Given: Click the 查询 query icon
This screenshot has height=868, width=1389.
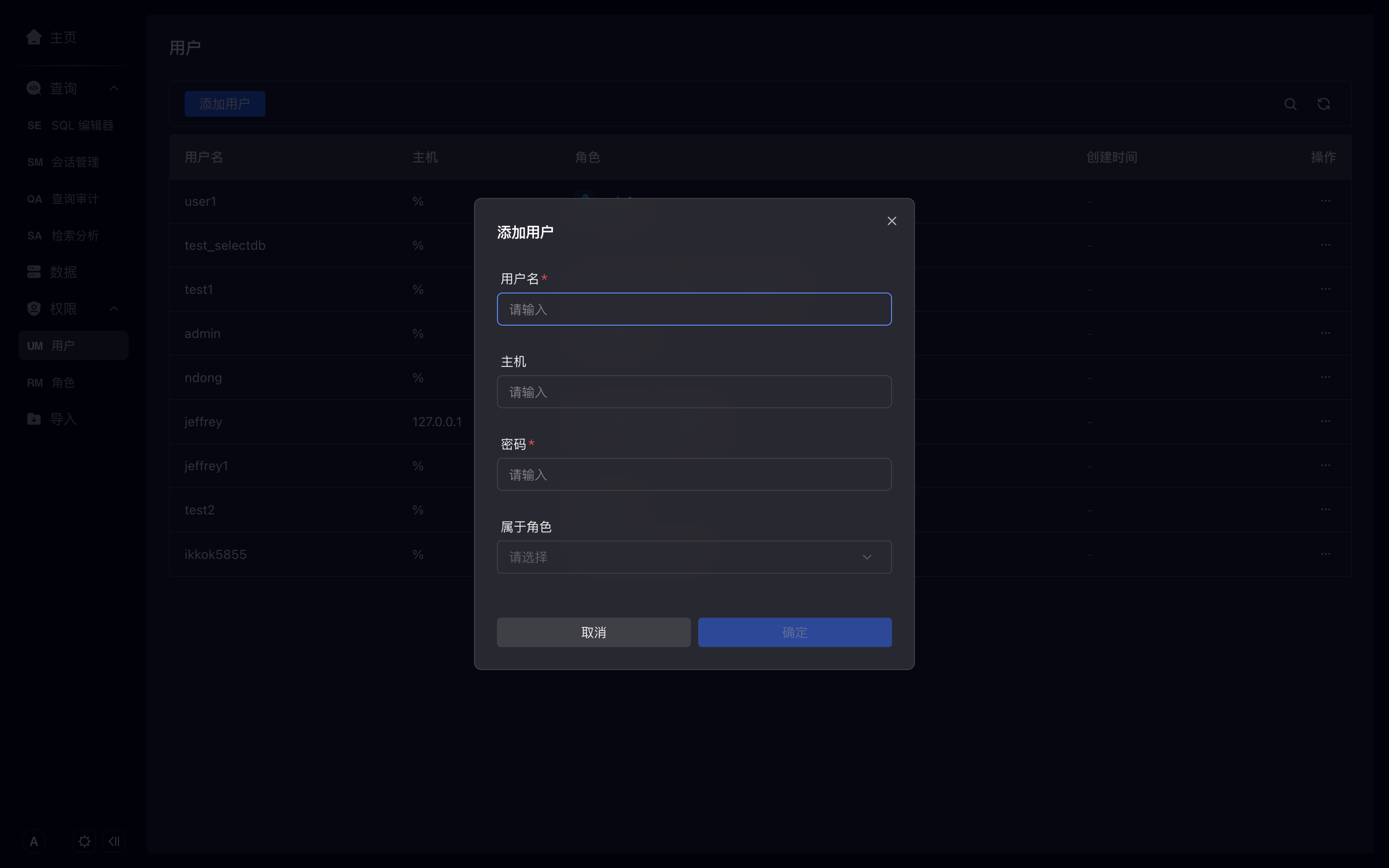Looking at the screenshot, I should tap(34, 88).
